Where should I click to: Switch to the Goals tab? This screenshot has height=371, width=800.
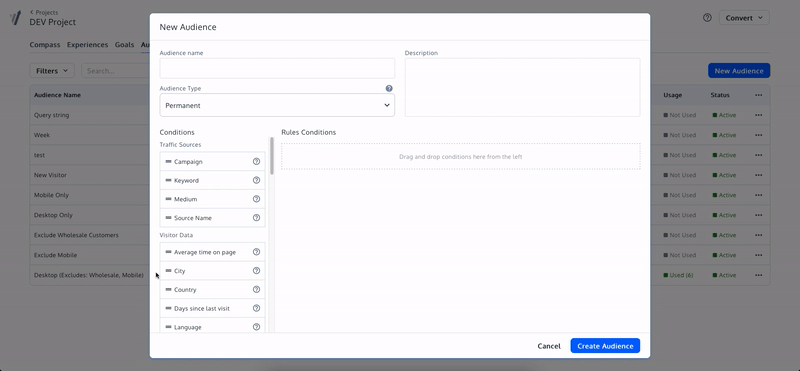[124, 45]
